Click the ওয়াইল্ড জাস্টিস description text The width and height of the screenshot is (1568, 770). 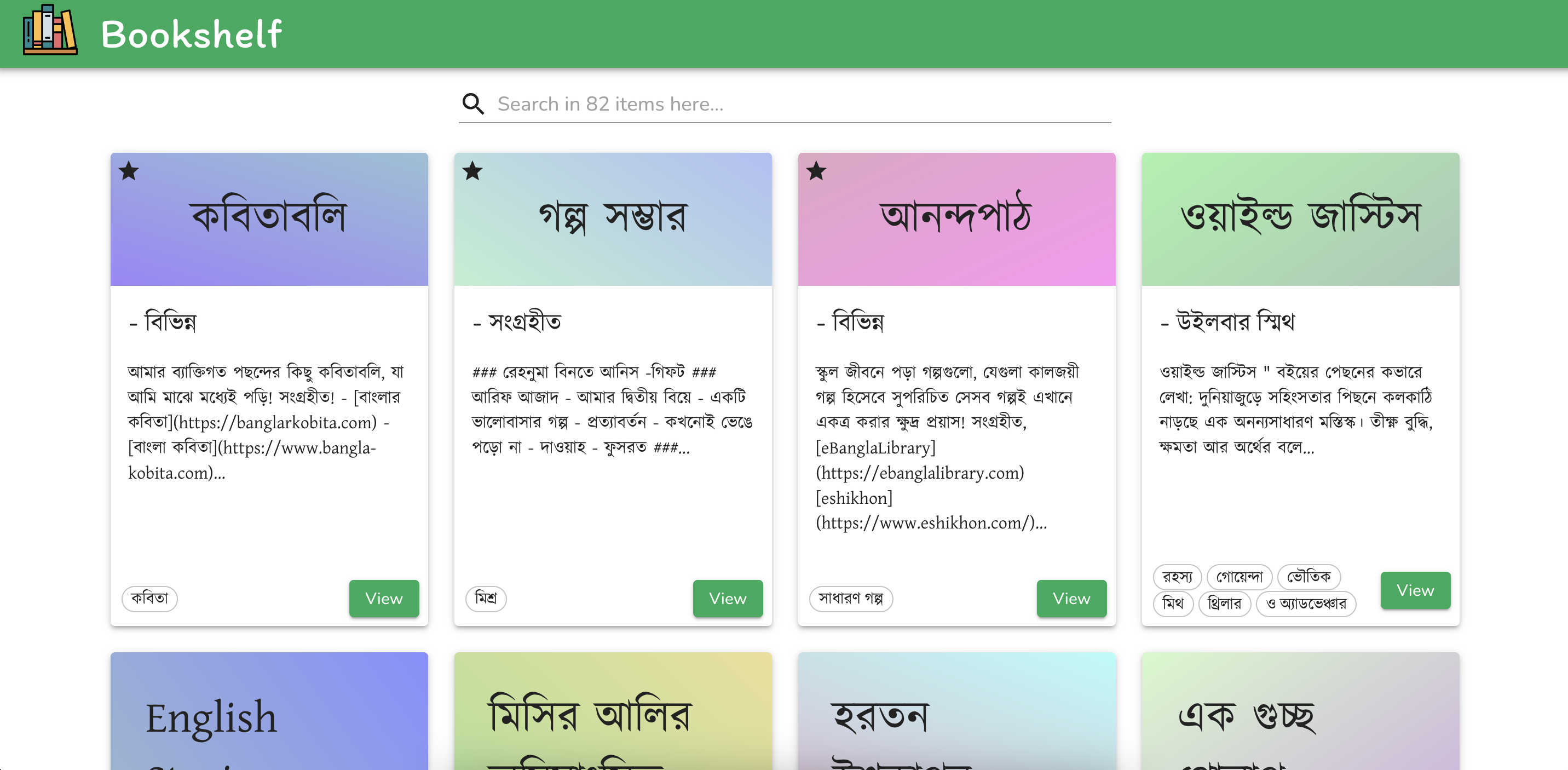pos(1296,409)
